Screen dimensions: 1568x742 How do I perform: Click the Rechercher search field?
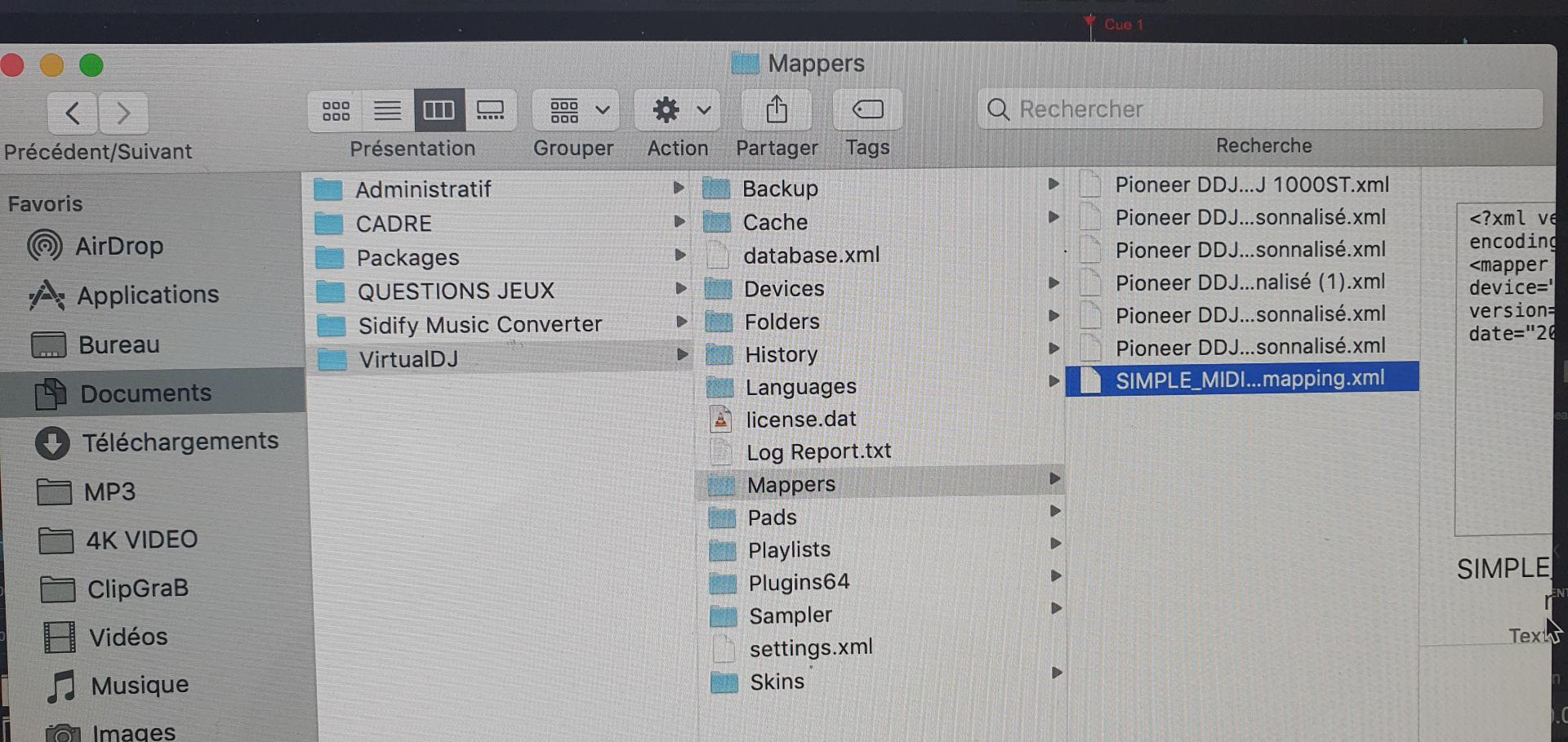coord(1260,109)
